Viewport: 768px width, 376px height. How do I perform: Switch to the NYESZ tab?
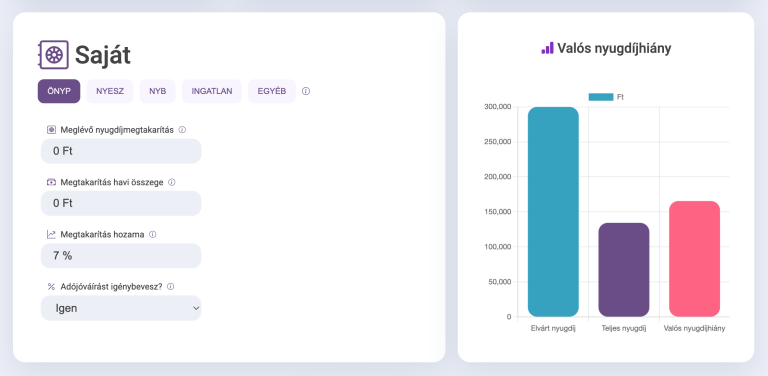[110, 91]
